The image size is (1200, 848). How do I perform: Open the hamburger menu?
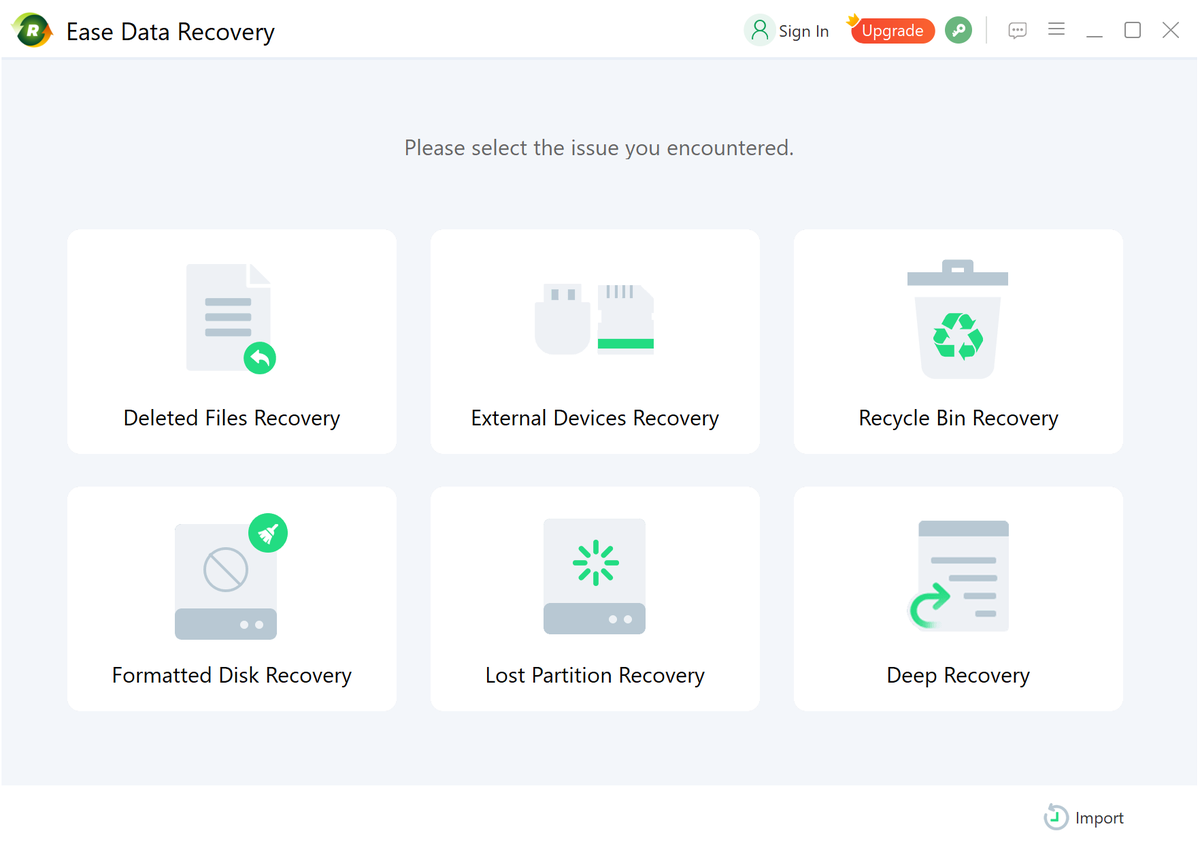(x=1056, y=30)
